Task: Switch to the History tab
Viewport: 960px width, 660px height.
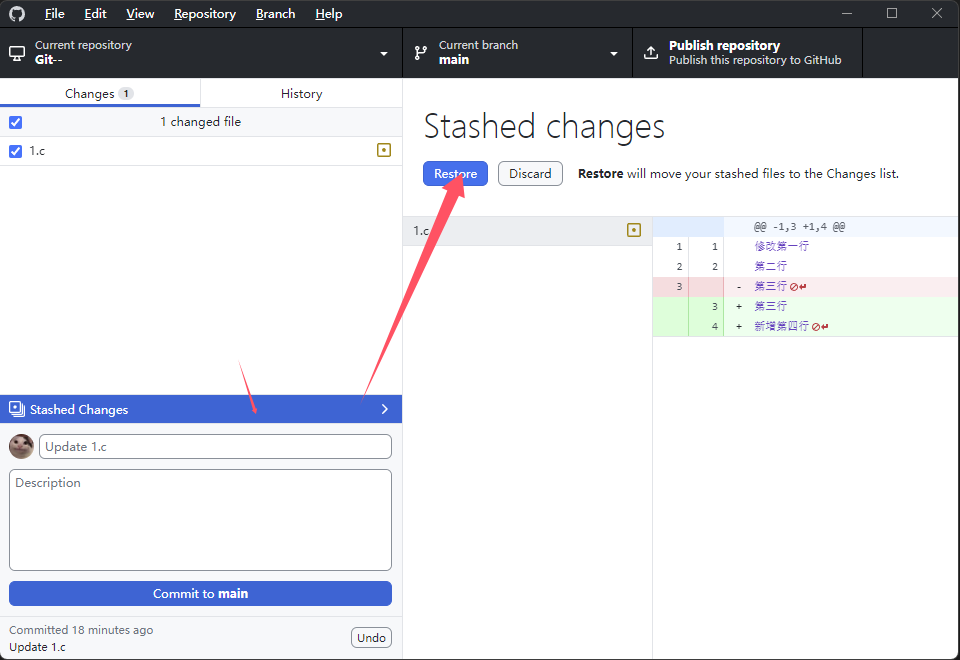Action: (301, 93)
